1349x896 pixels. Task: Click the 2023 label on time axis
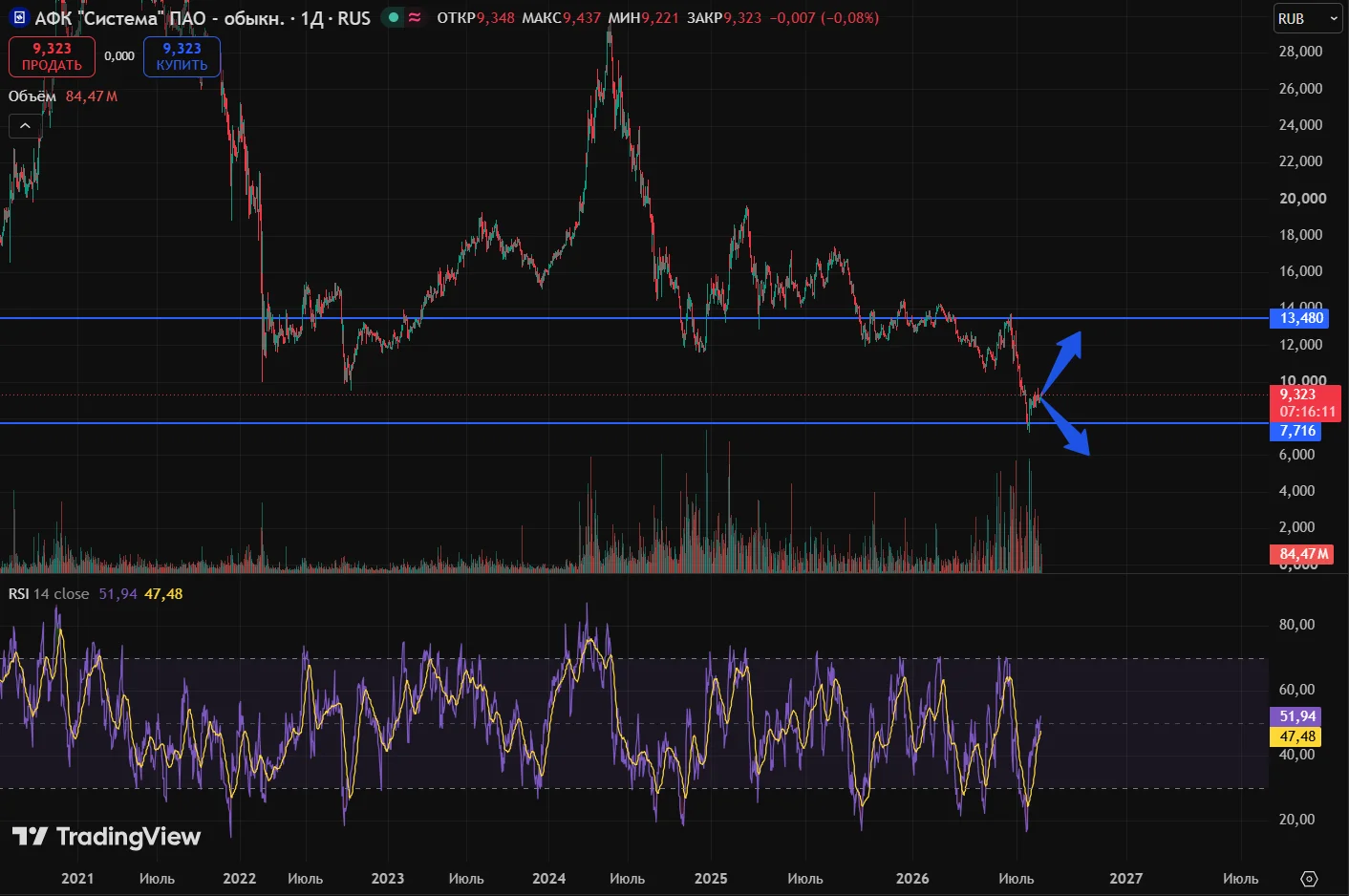[x=387, y=879]
